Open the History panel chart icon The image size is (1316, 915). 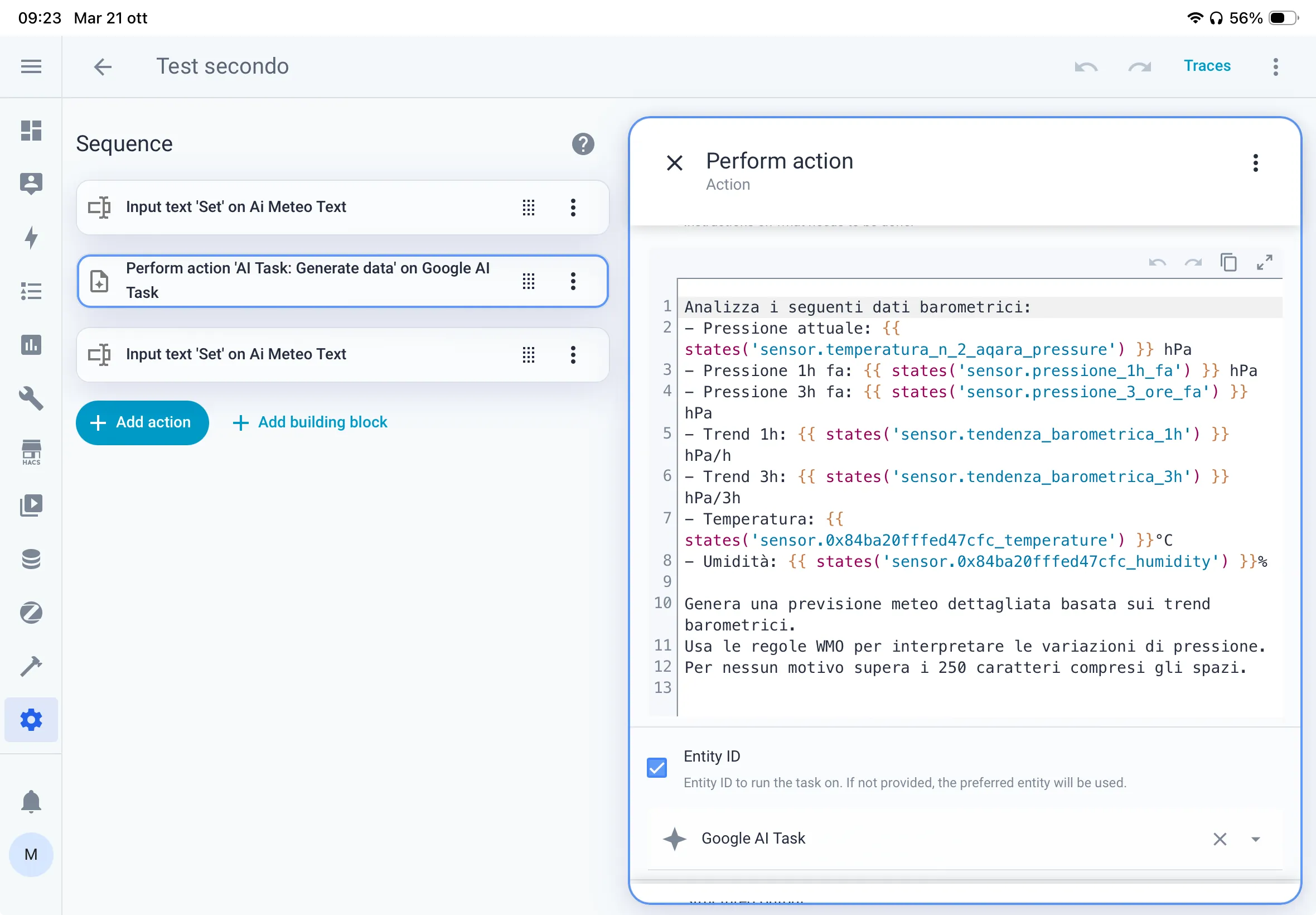point(31,345)
